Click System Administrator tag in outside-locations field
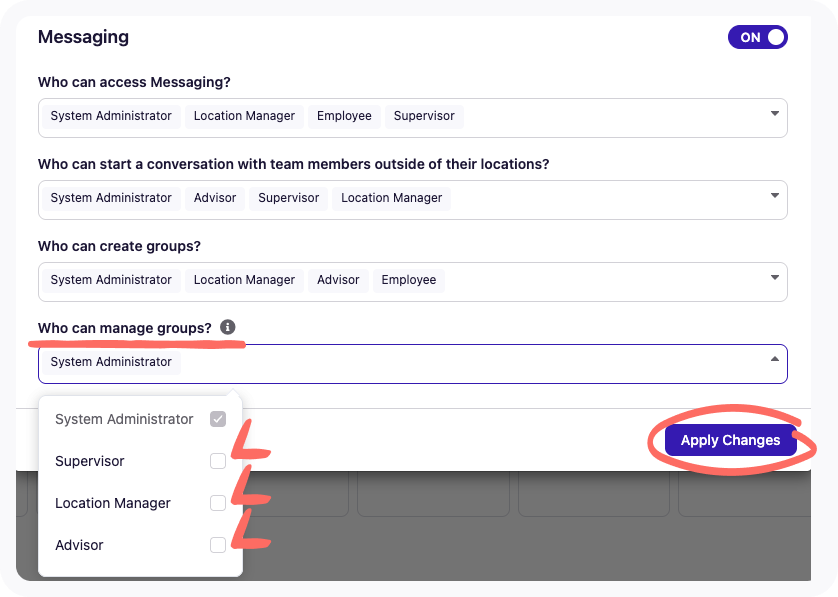This screenshot has width=838, height=597. click(111, 198)
